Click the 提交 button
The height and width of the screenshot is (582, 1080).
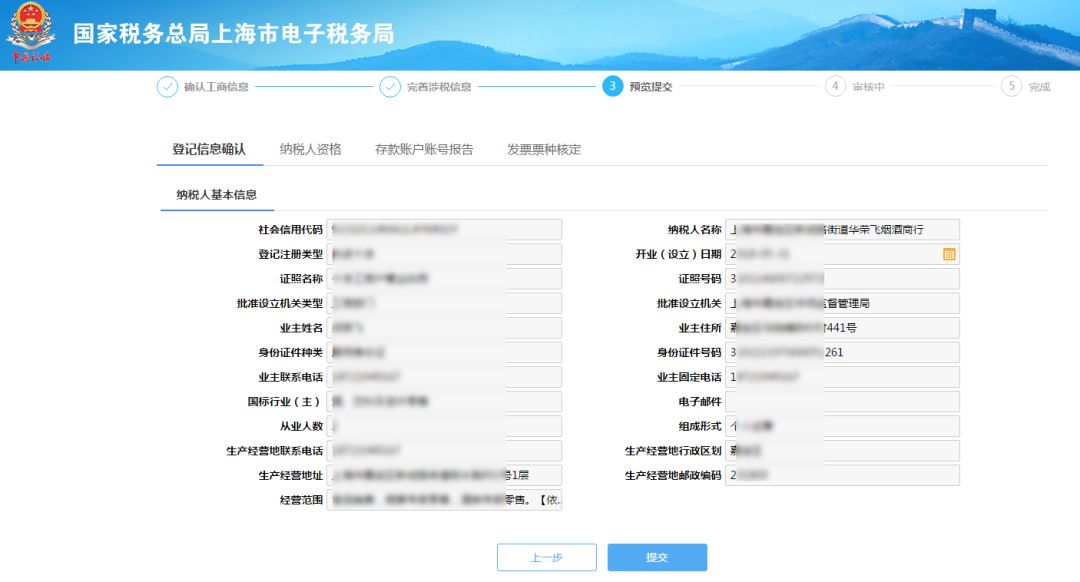click(x=658, y=557)
